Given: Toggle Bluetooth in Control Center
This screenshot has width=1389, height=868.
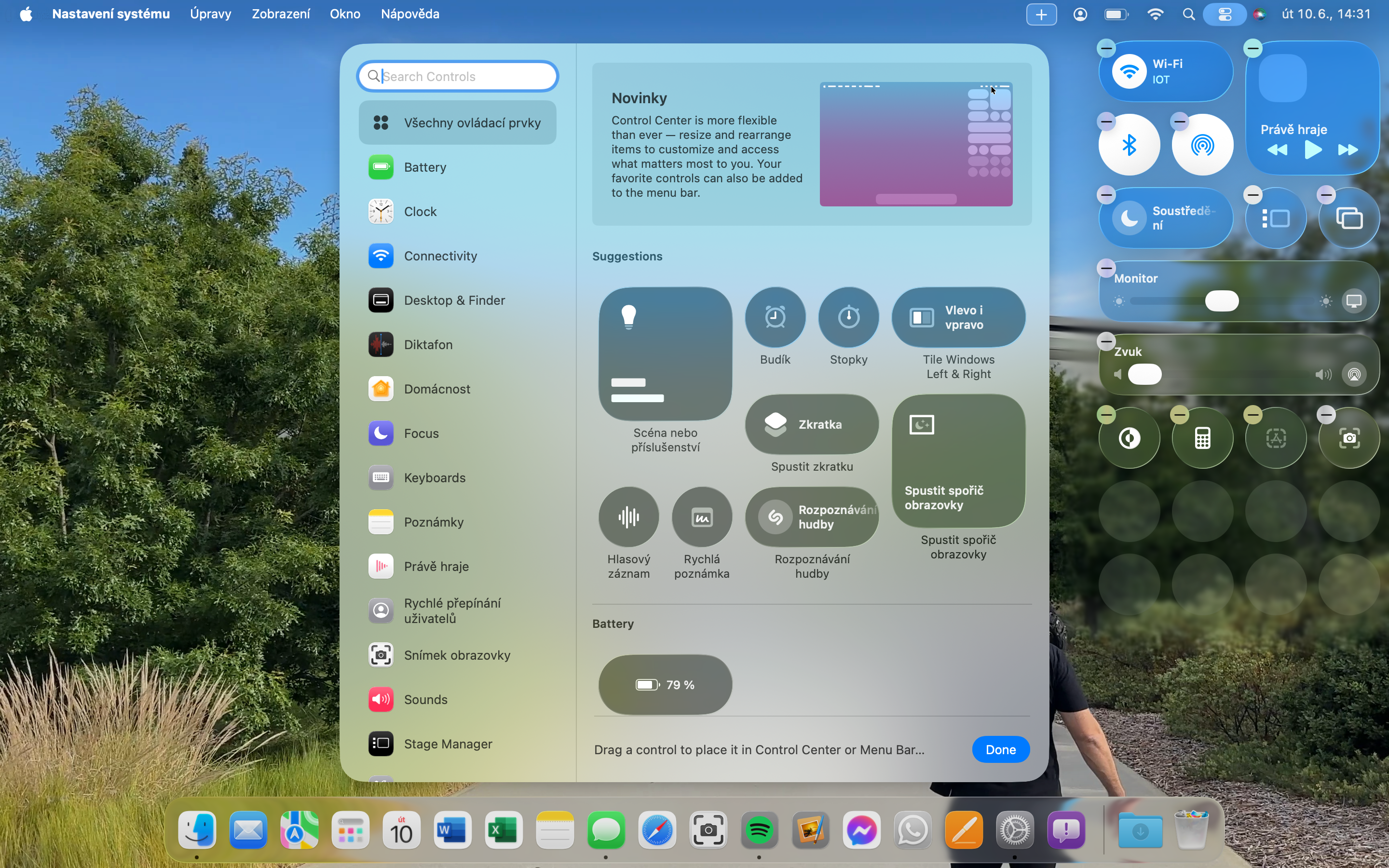Looking at the screenshot, I should 1129,145.
